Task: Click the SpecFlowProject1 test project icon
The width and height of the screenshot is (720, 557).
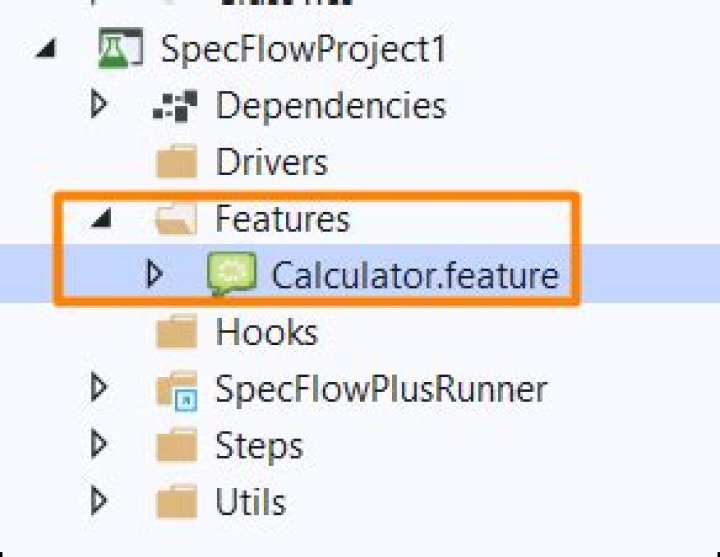Action: pos(119,50)
